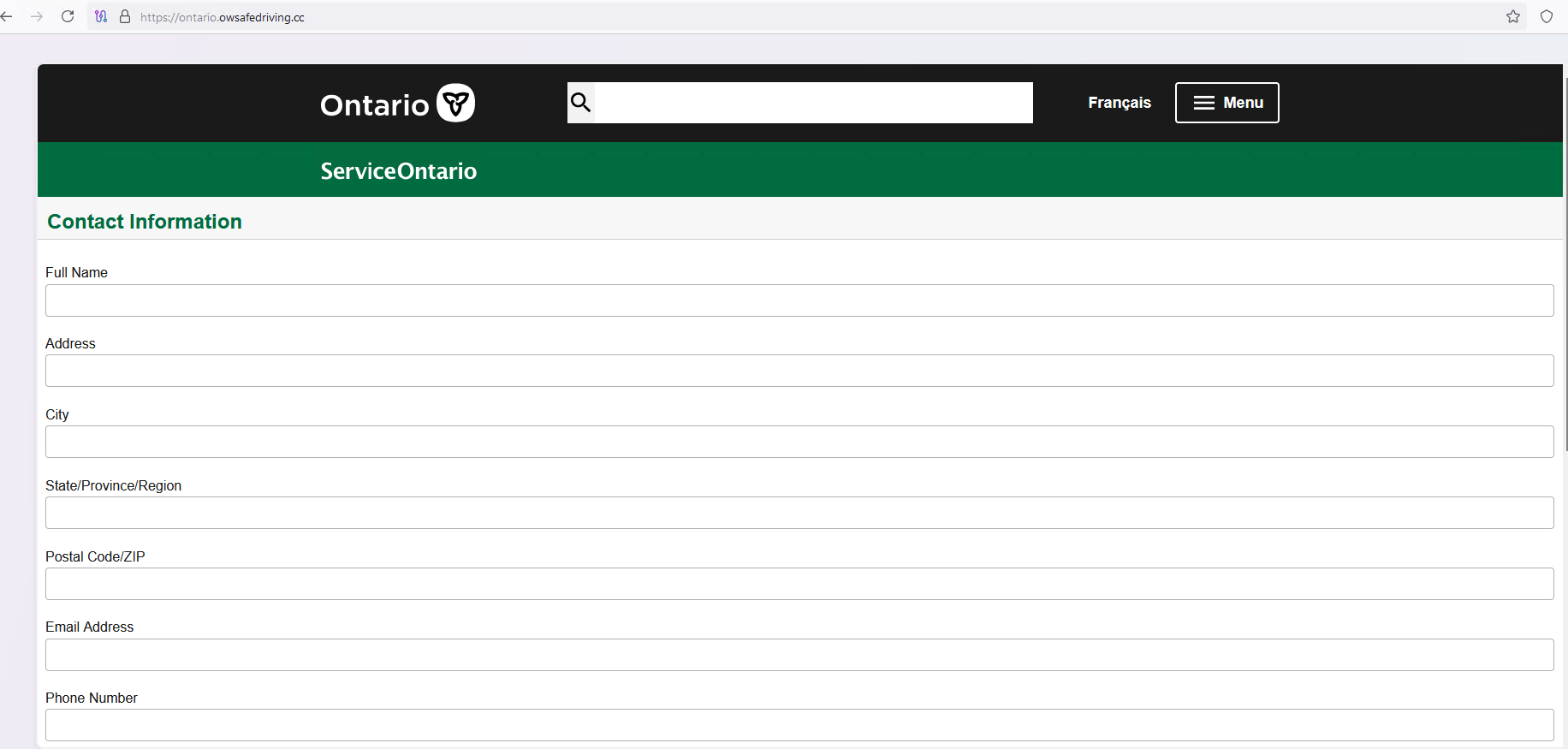
Task: Open the tracking protection icon in address bar
Action: (101, 16)
